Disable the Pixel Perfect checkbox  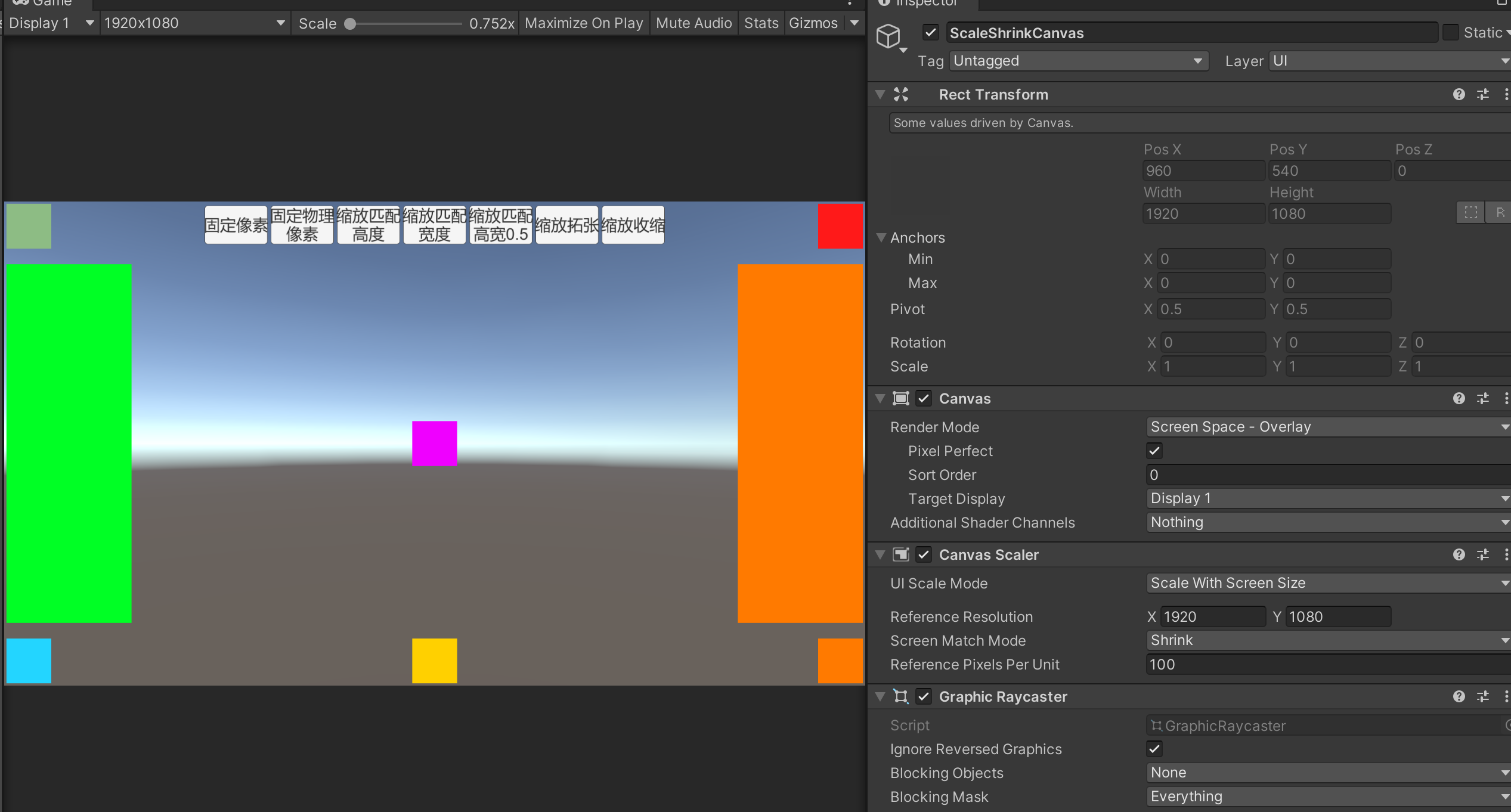pos(1154,451)
